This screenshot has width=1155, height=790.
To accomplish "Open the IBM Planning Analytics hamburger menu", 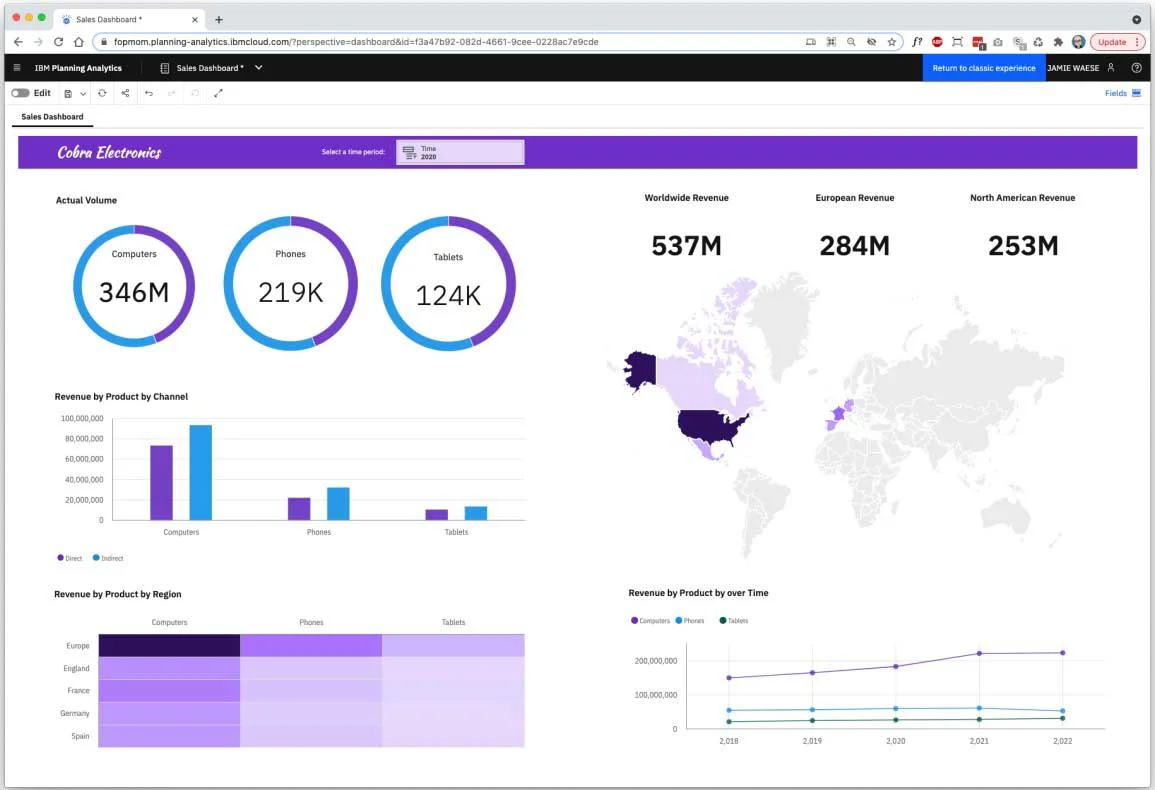I will click(x=16, y=68).
